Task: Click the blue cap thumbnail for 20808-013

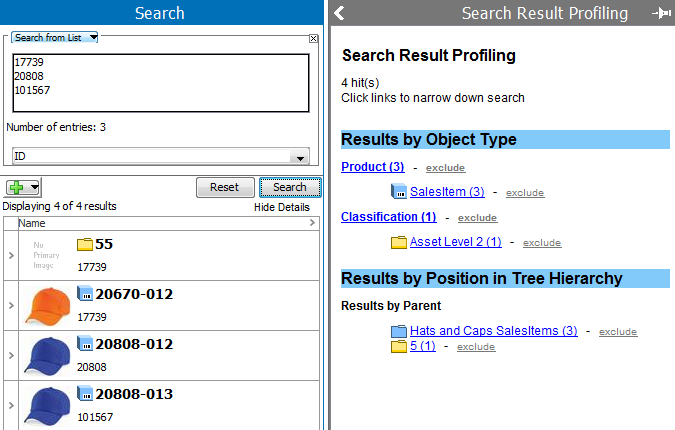Action: point(47,406)
